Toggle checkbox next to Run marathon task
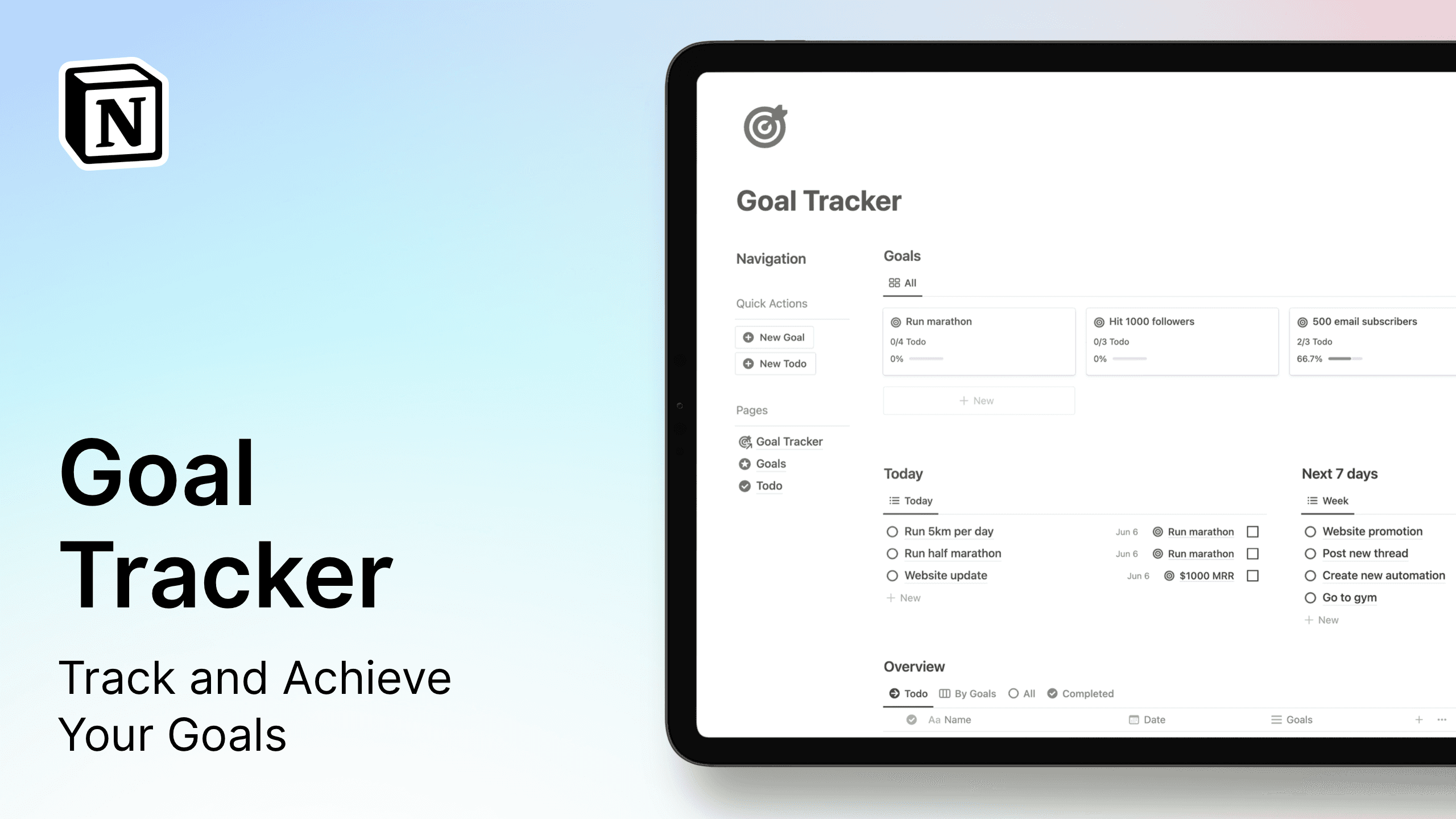The width and height of the screenshot is (1456, 819). tap(1253, 531)
